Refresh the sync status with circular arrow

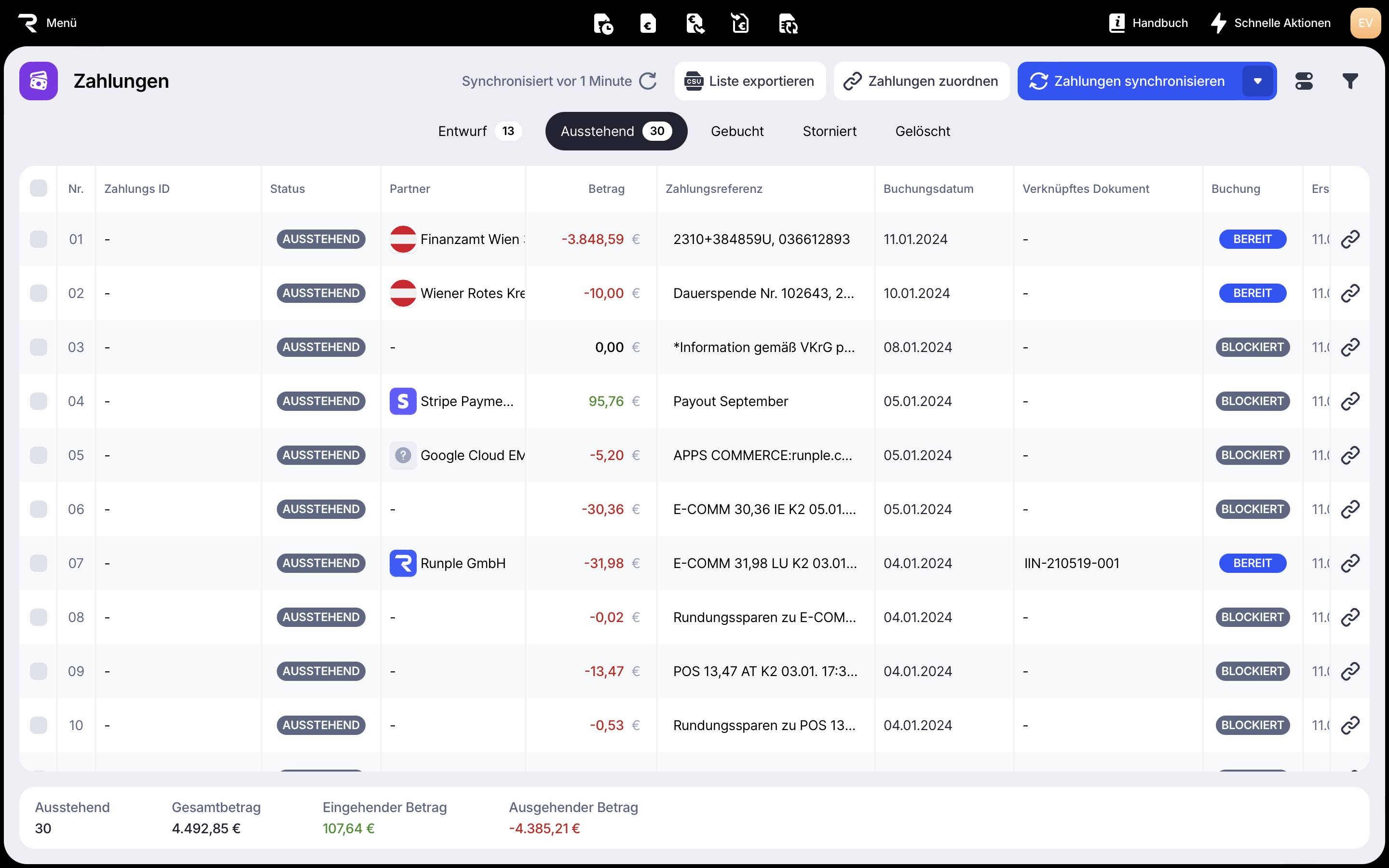[x=648, y=81]
